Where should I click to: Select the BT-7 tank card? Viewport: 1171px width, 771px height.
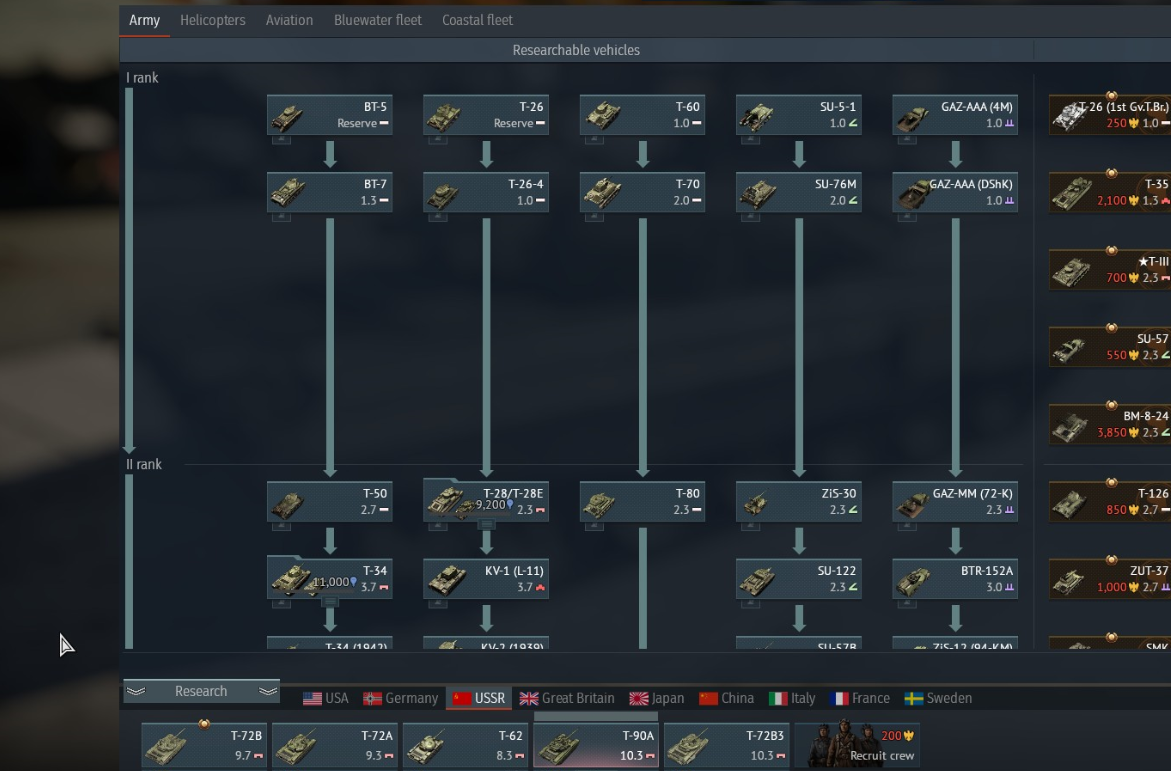(x=329, y=192)
